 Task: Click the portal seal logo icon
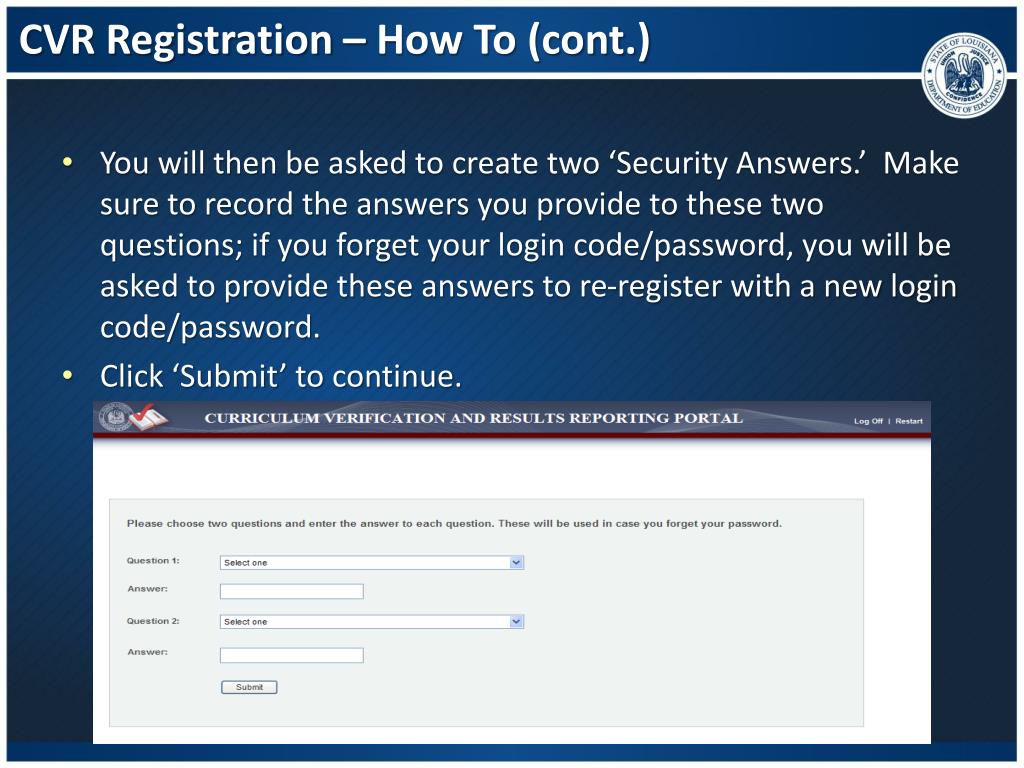coord(115,417)
